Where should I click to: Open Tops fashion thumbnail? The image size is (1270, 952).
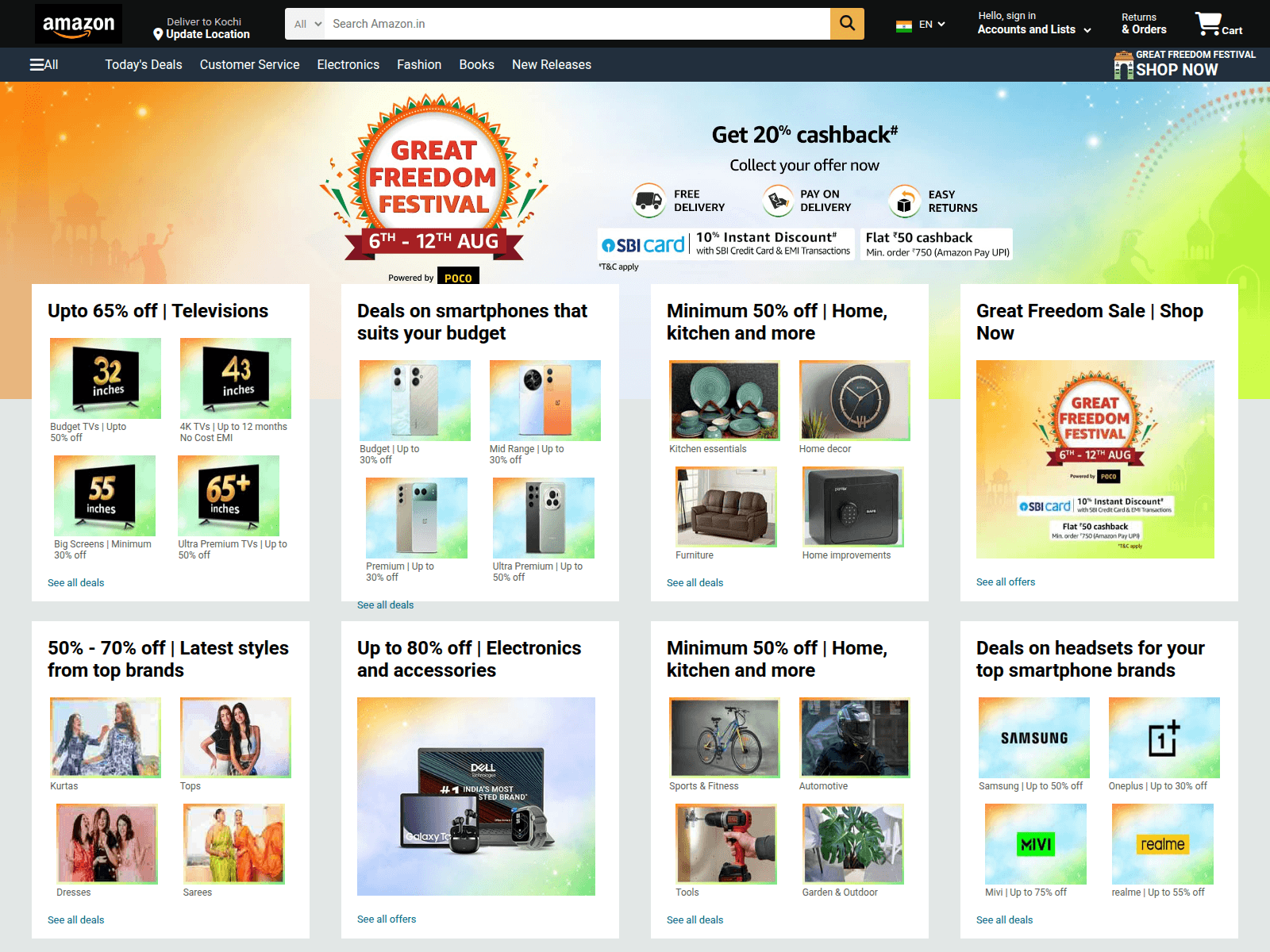(x=236, y=738)
